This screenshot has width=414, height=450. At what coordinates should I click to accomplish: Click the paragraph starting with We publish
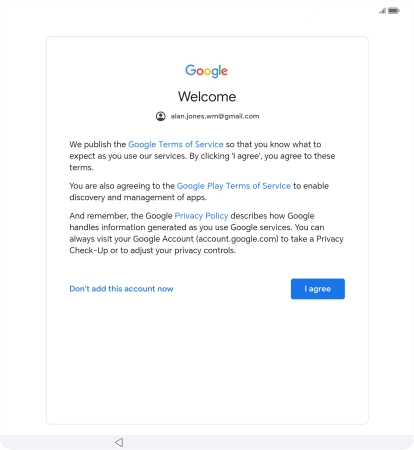click(x=202, y=156)
